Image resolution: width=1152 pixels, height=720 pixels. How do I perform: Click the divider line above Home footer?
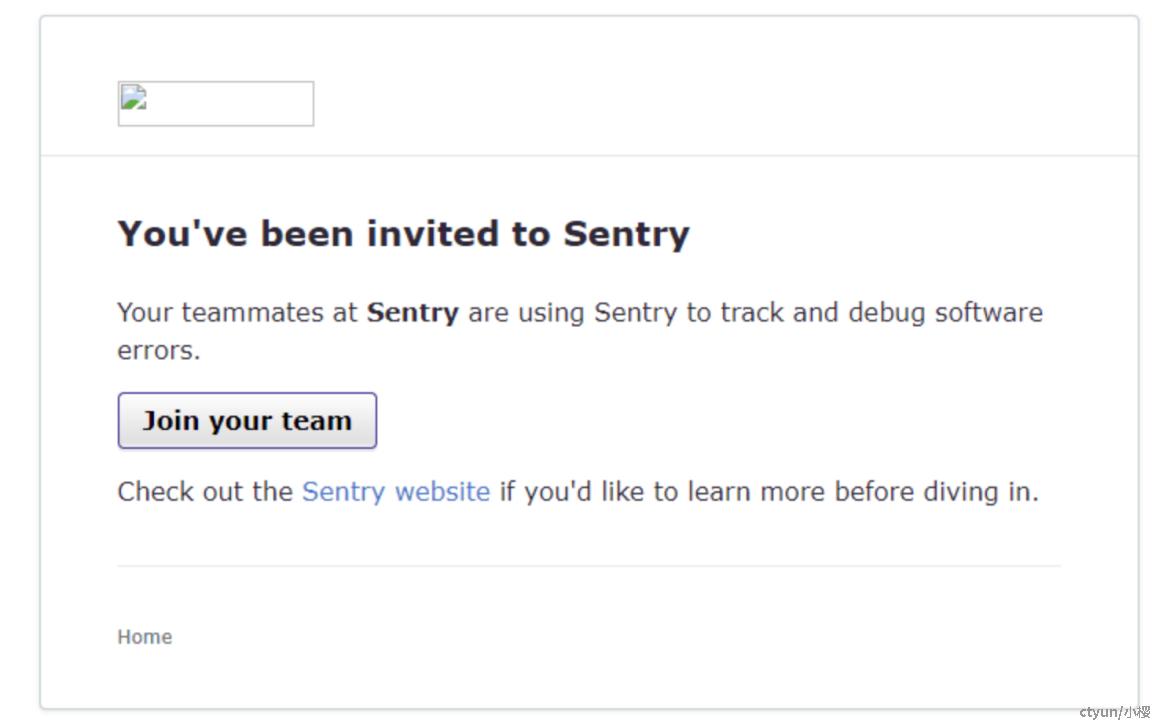(589, 566)
